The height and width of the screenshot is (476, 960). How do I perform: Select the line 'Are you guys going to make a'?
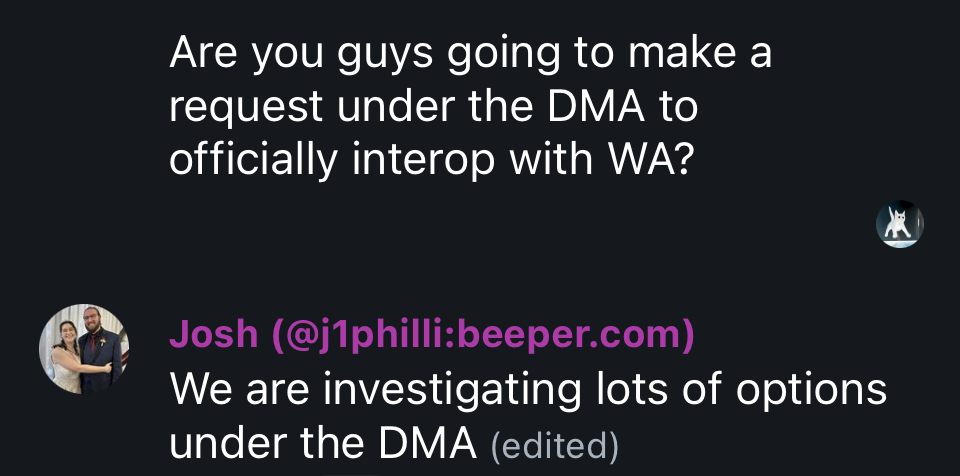pos(470,53)
